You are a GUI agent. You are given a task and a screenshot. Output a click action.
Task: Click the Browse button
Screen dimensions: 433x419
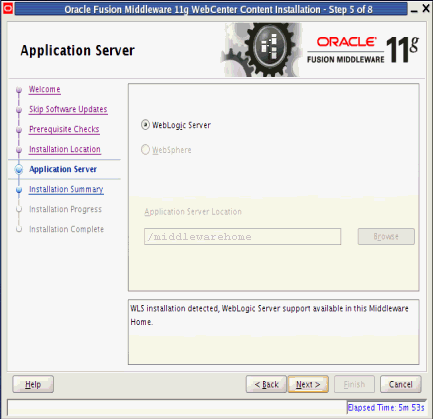pyautogui.click(x=386, y=236)
